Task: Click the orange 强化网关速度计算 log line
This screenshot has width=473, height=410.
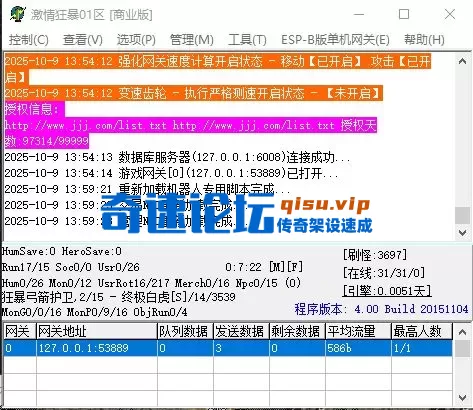Action: click(218, 69)
